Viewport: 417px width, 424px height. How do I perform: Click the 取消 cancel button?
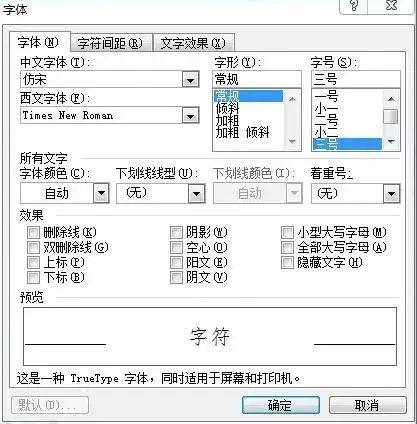(x=367, y=405)
